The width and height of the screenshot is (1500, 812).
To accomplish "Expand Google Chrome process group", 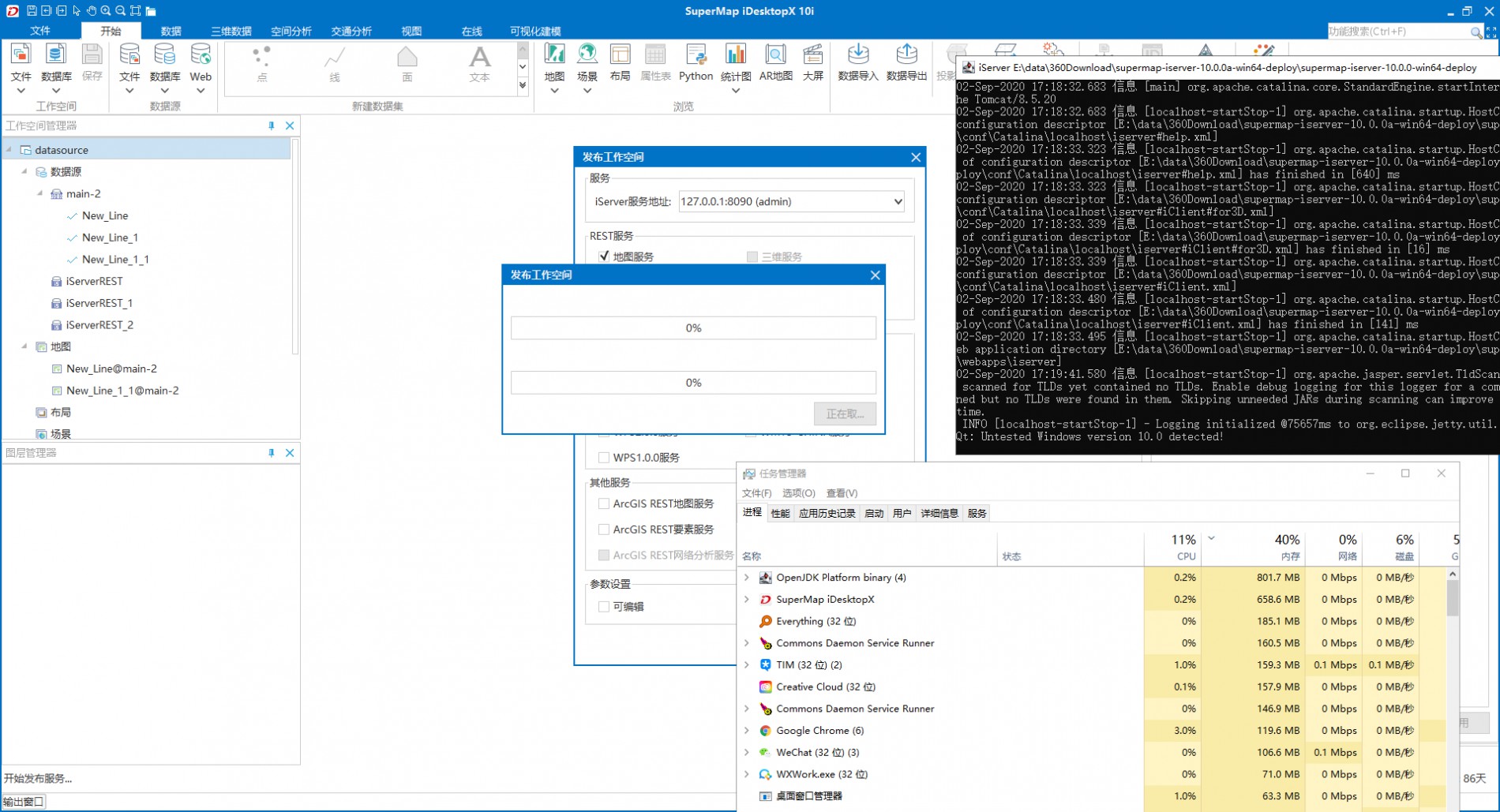I will click(747, 731).
